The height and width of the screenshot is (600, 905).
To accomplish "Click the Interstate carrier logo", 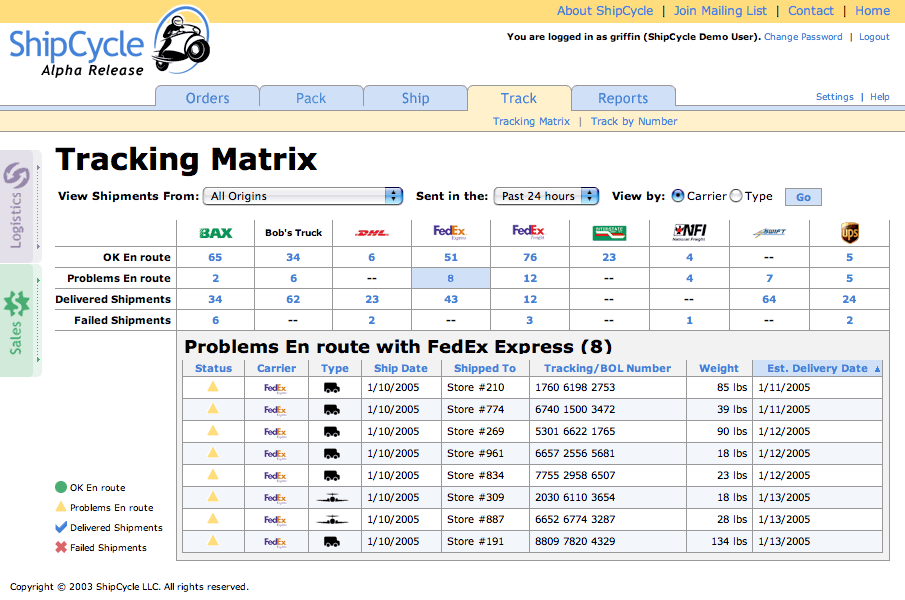I will coord(609,233).
